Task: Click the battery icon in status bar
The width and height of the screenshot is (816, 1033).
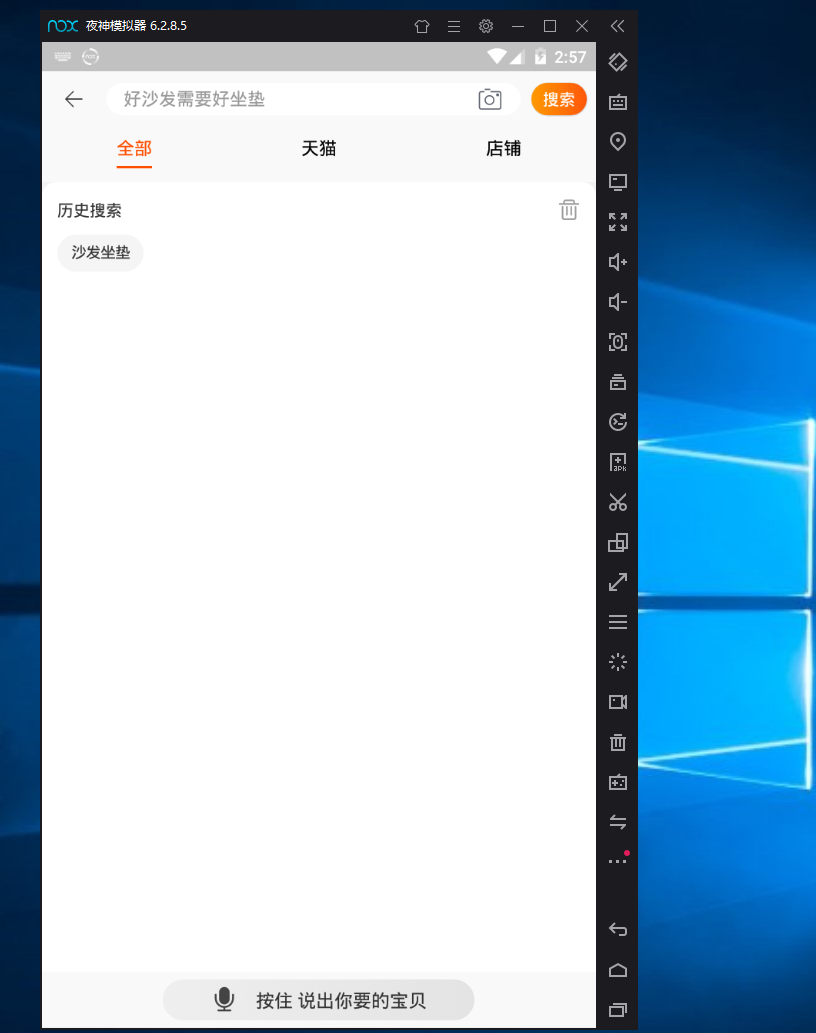Action: point(540,57)
